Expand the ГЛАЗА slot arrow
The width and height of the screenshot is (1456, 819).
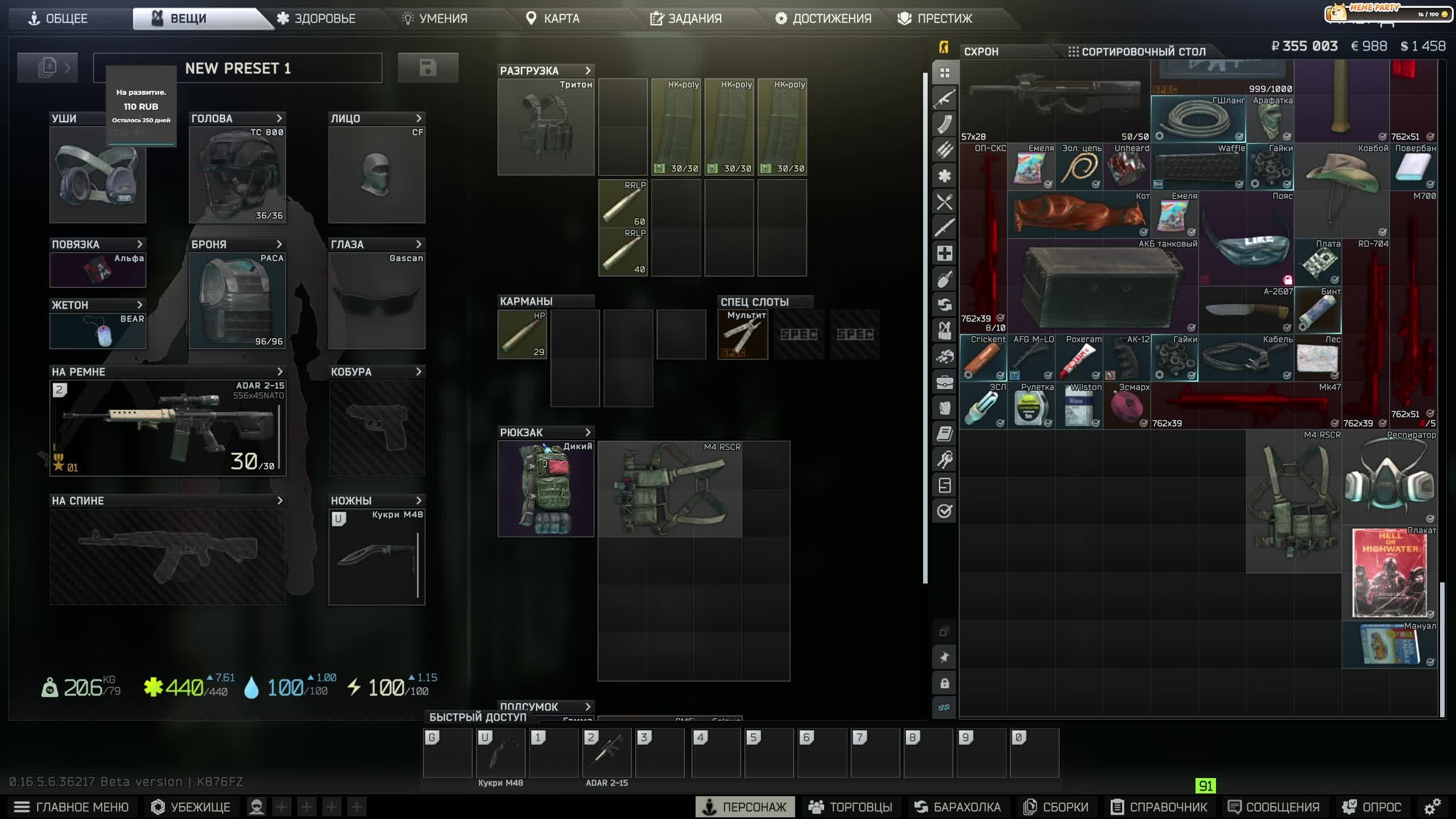[x=419, y=244]
